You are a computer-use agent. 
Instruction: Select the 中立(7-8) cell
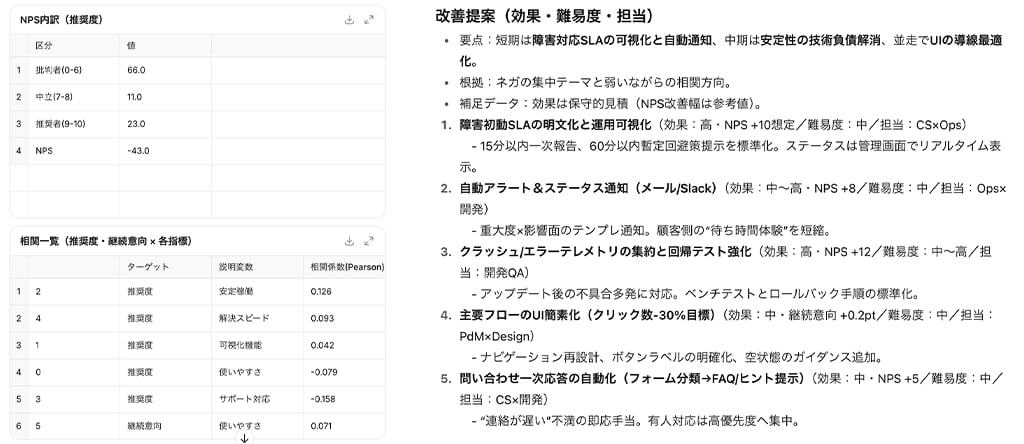click(x=52, y=97)
